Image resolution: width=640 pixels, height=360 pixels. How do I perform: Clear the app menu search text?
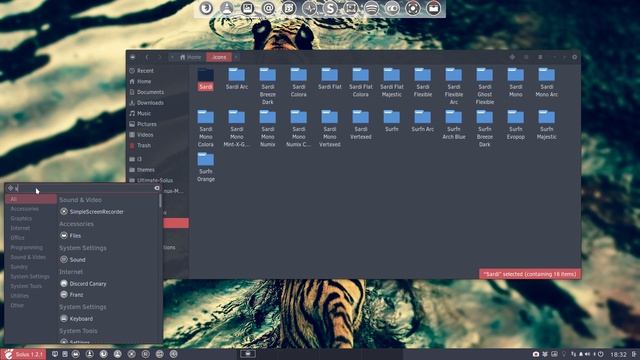(157, 188)
